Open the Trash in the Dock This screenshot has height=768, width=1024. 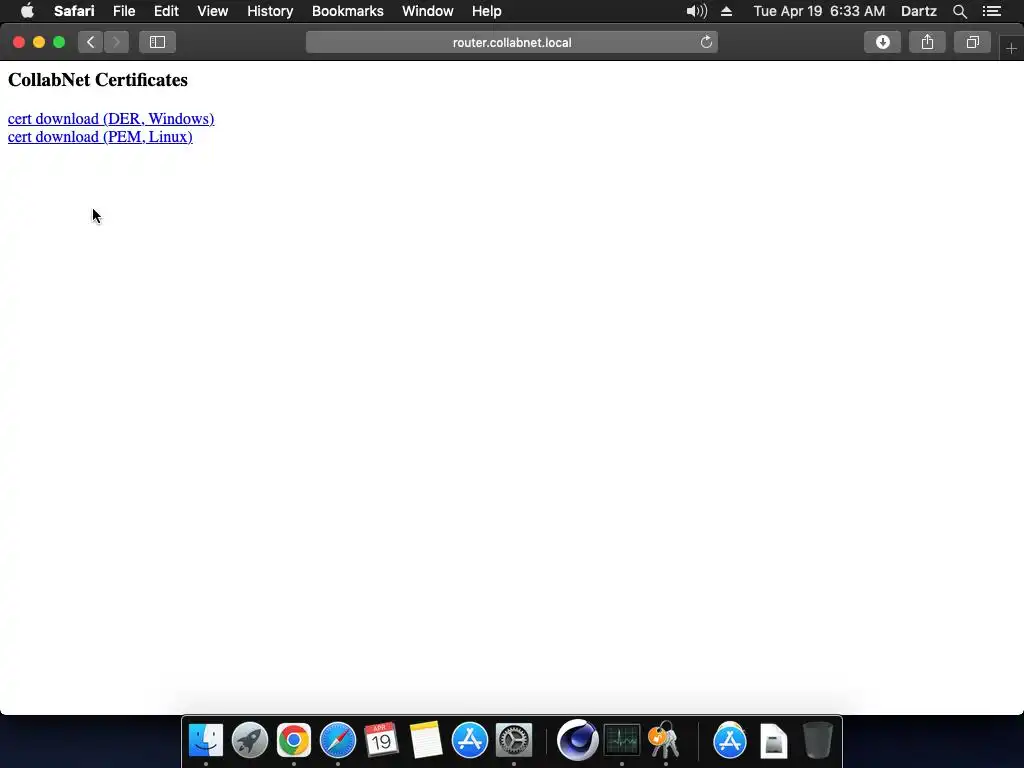click(818, 741)
